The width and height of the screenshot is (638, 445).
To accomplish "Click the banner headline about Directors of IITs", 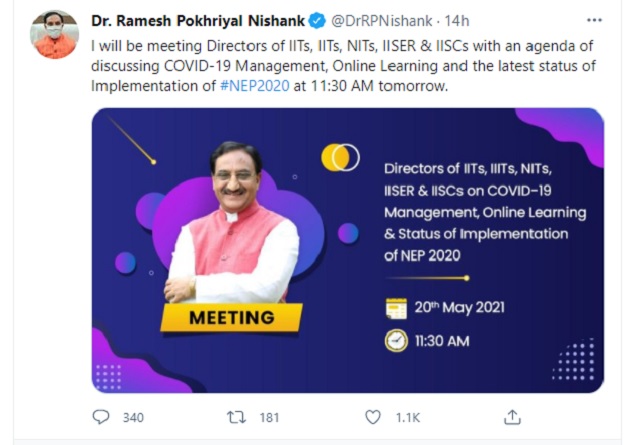I will [484, 211].
